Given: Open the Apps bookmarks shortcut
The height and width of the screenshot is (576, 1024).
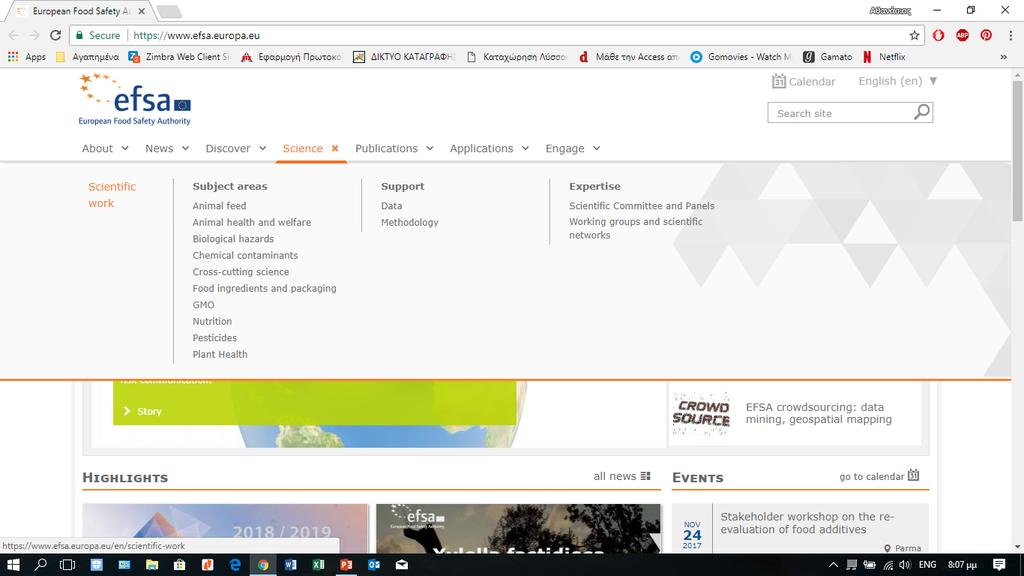Looking at the screenshot, I should 27,57.
